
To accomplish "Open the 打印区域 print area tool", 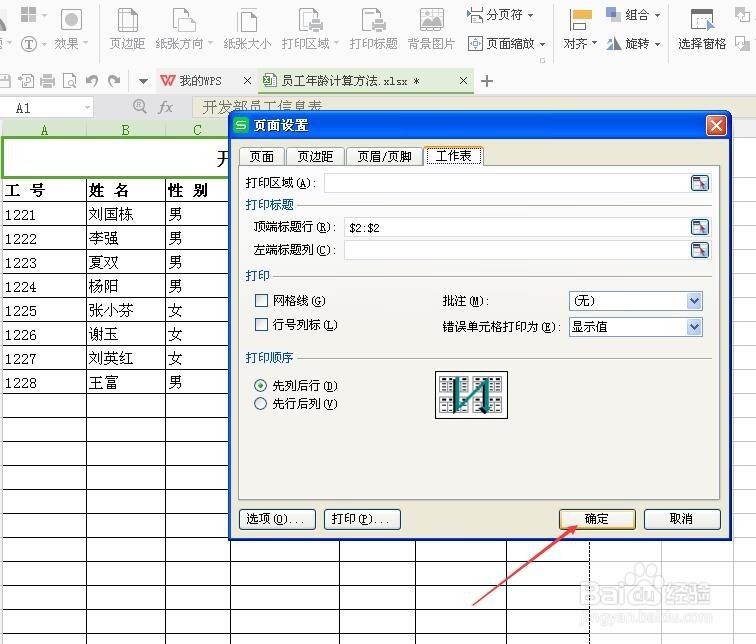I will [310, 29].
